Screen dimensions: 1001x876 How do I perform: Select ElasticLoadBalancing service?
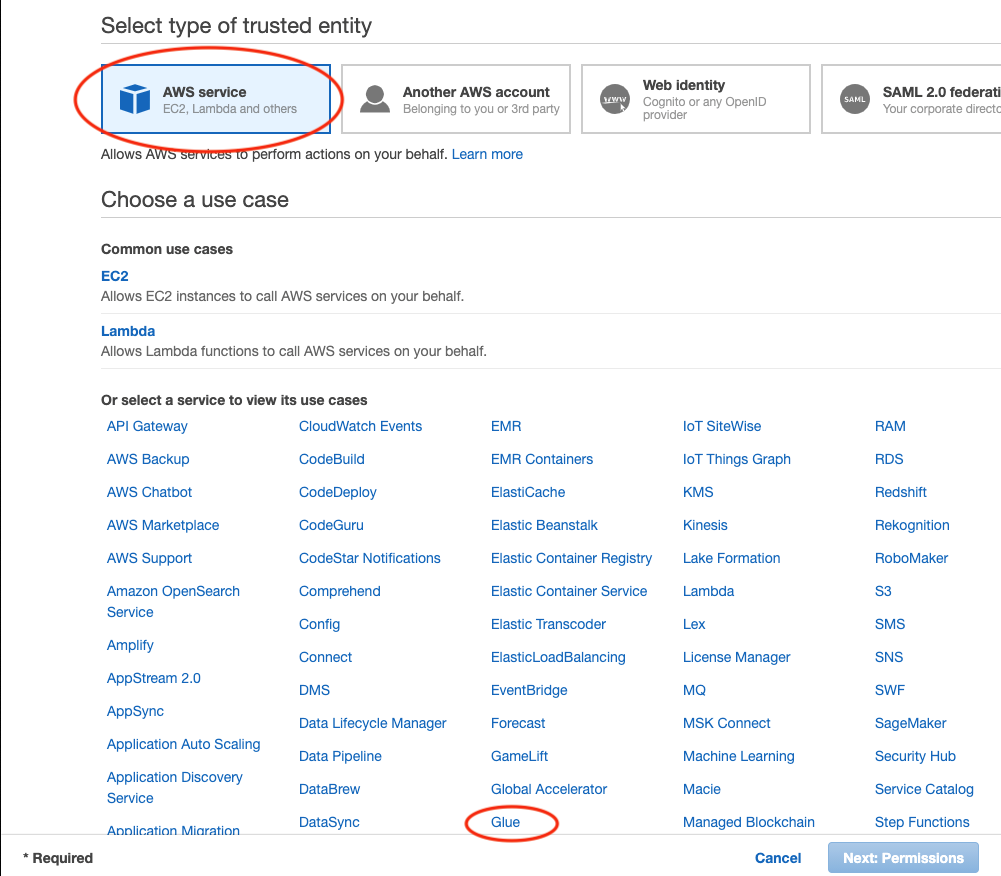click(x=559, y=657)
